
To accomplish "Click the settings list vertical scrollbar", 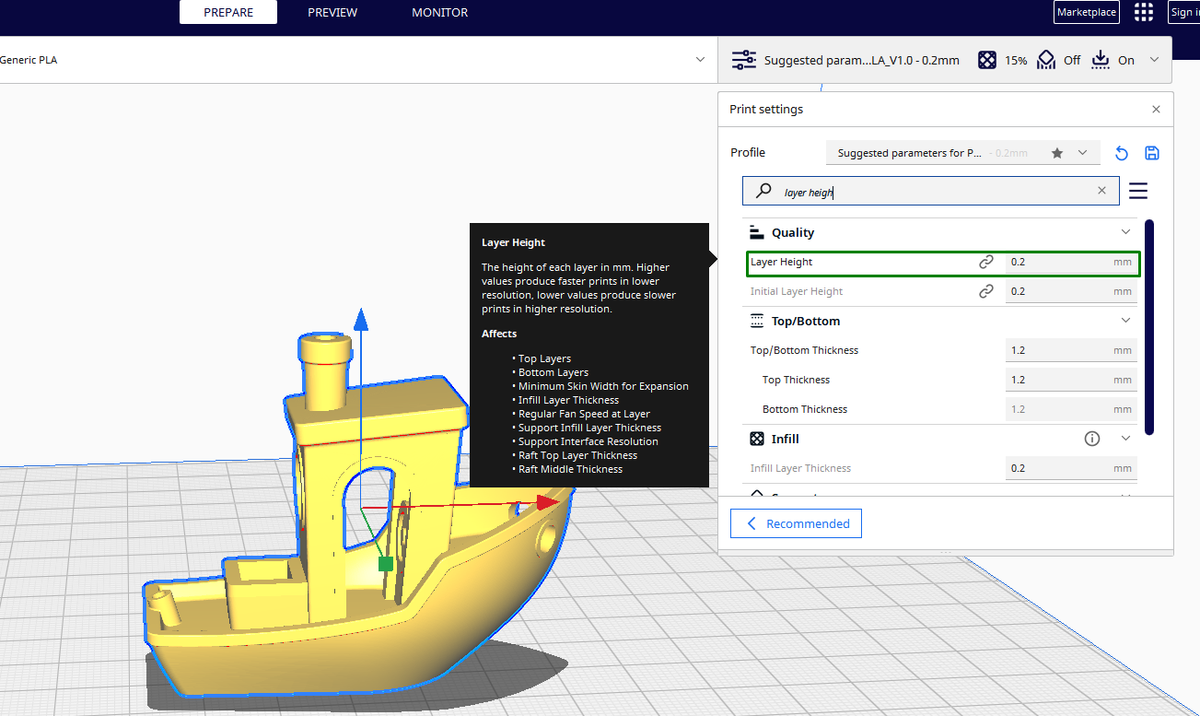I will 1149,327.
